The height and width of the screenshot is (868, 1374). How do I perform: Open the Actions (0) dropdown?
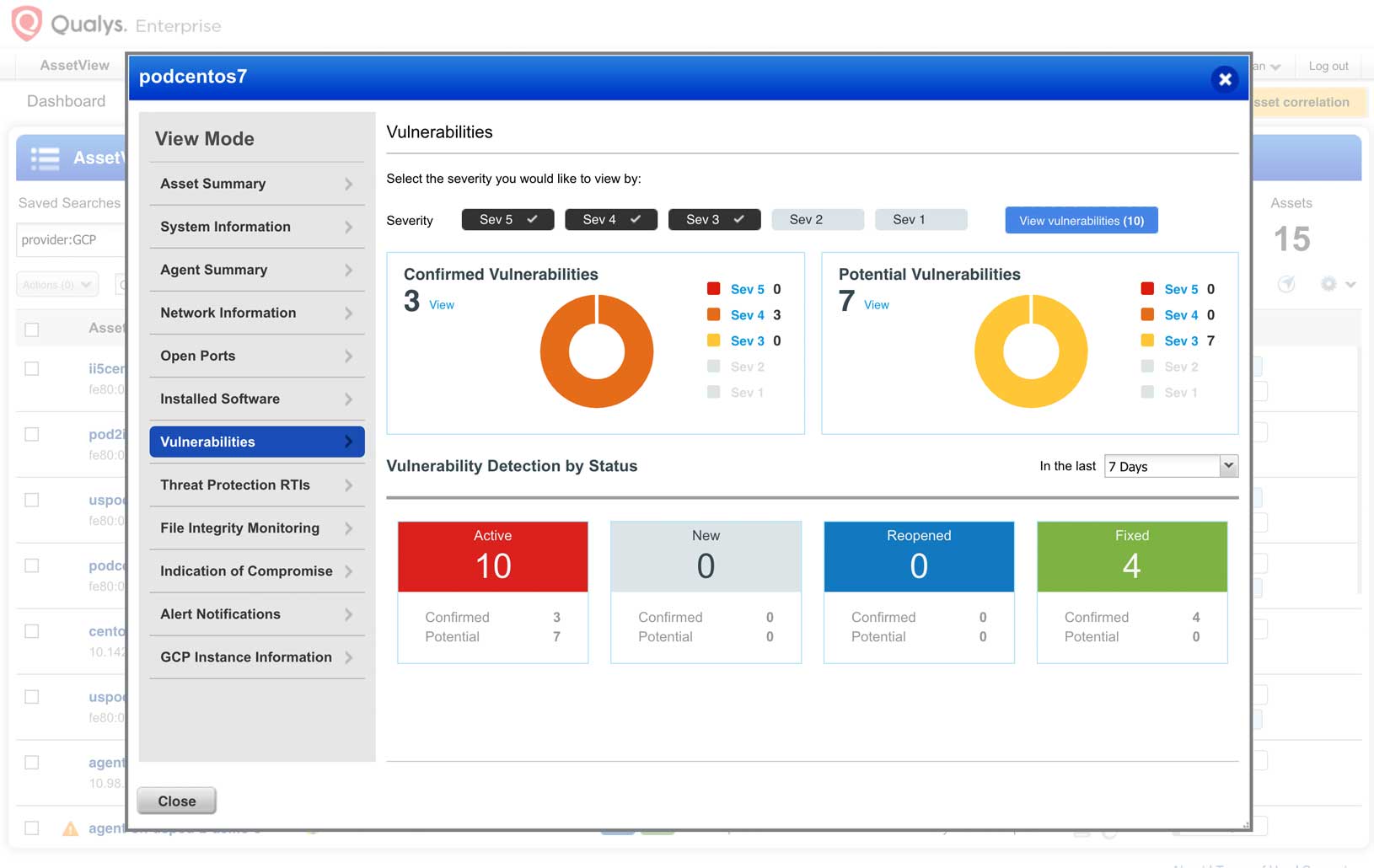pyautogui.click(x=56, y=284)
